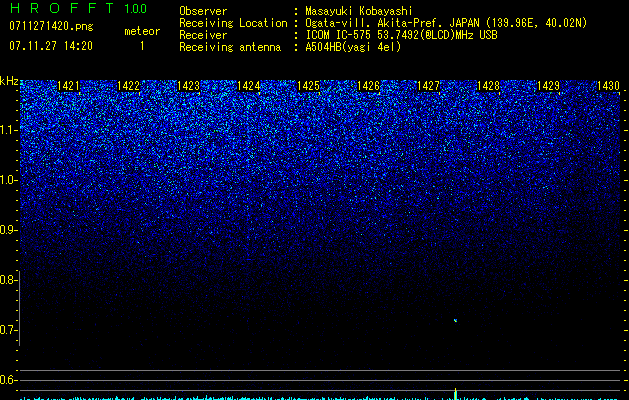Click time marker 1427
This screenshot has width=629, height=400.
[428, 86]
